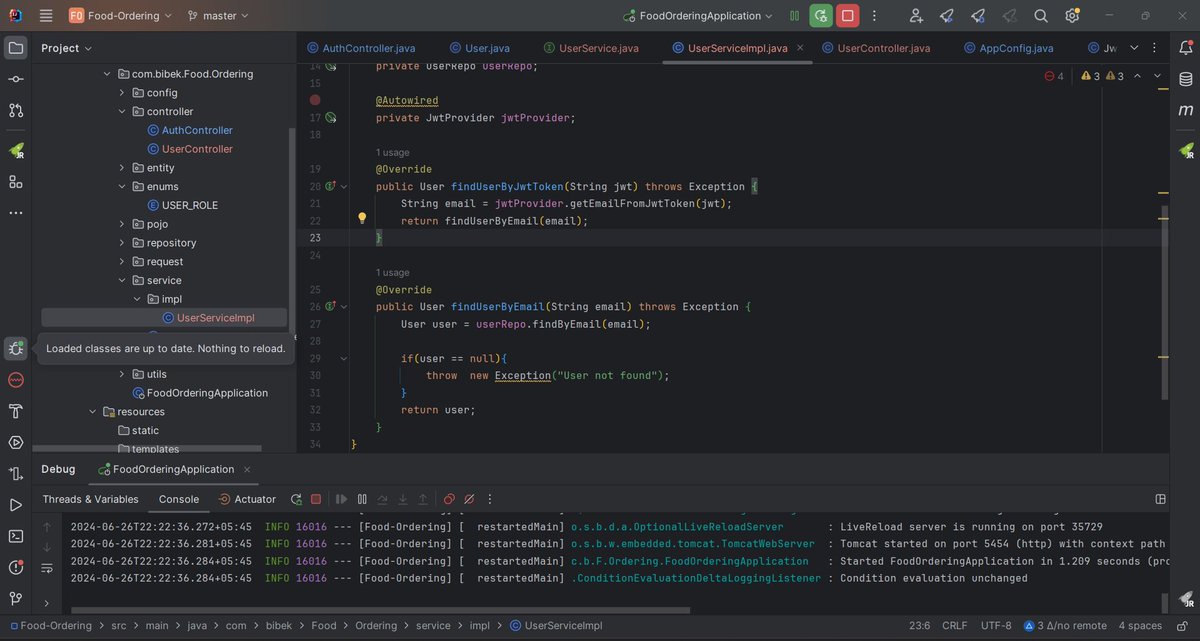The height and width of the screenshot is (641, 1200).
Task: Open the Commit tool window
Action: [x=15, y=78]
